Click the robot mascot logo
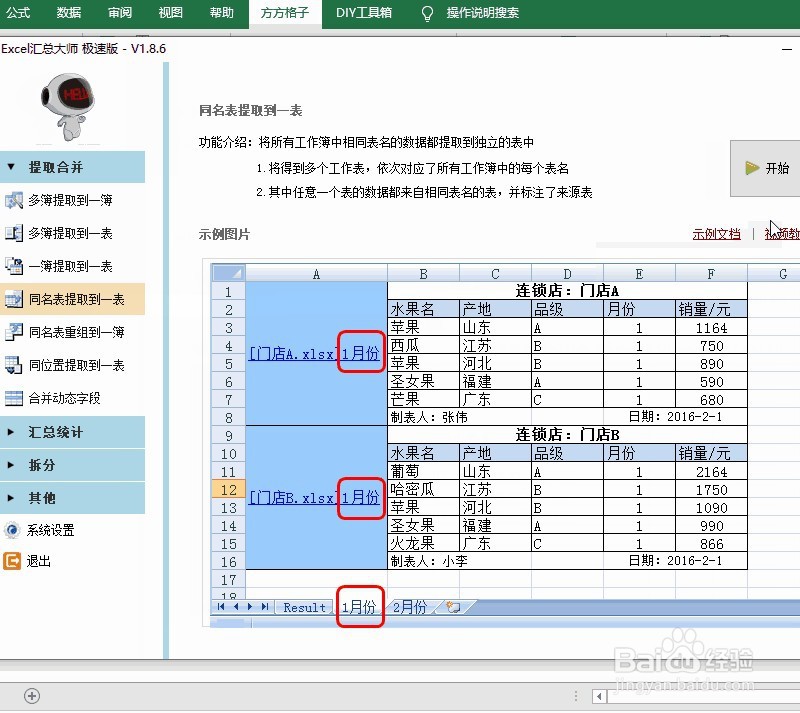Viewport: 800px width, 713px height. (x=68, y=107)
